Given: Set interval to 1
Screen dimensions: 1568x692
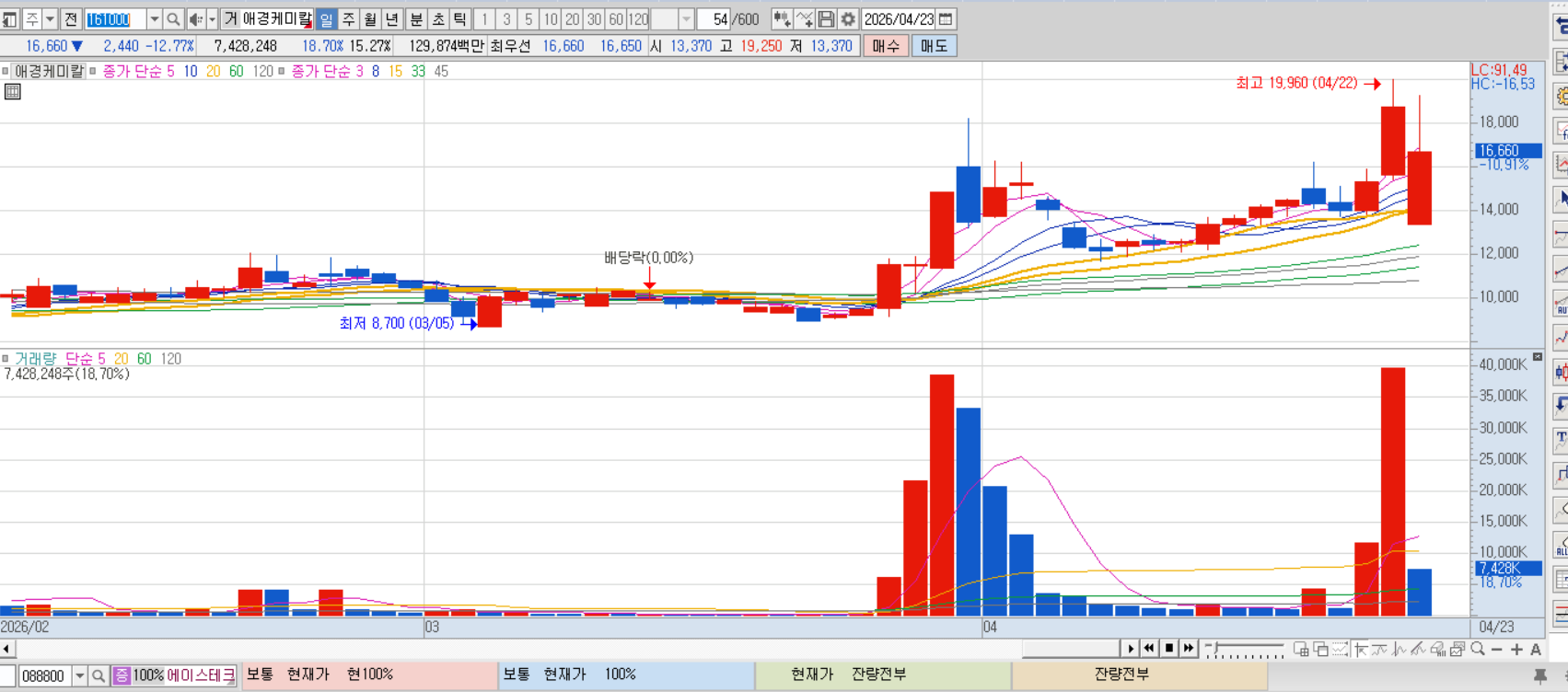Looking at the screenshot, I should [484, 19].
